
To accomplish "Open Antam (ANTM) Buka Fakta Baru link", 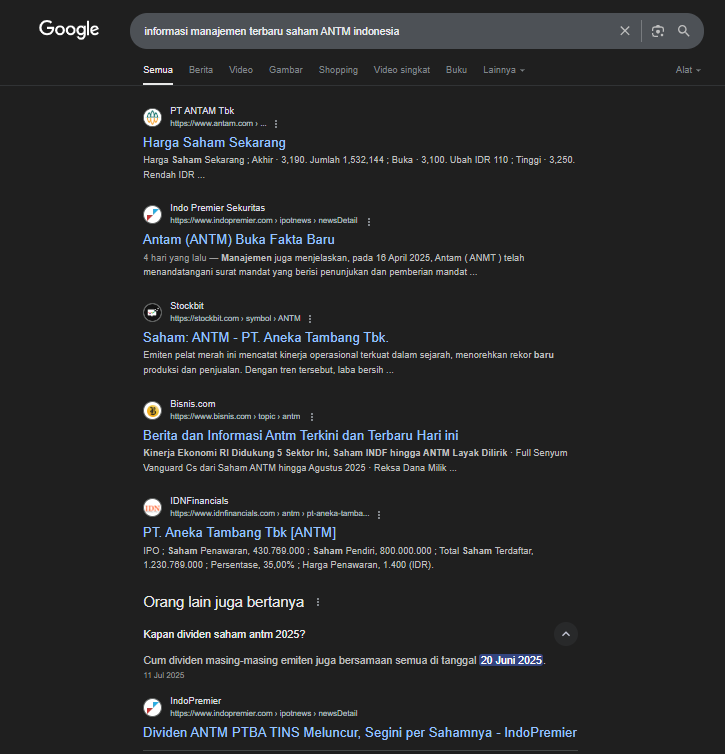I will tap(239, 239).
